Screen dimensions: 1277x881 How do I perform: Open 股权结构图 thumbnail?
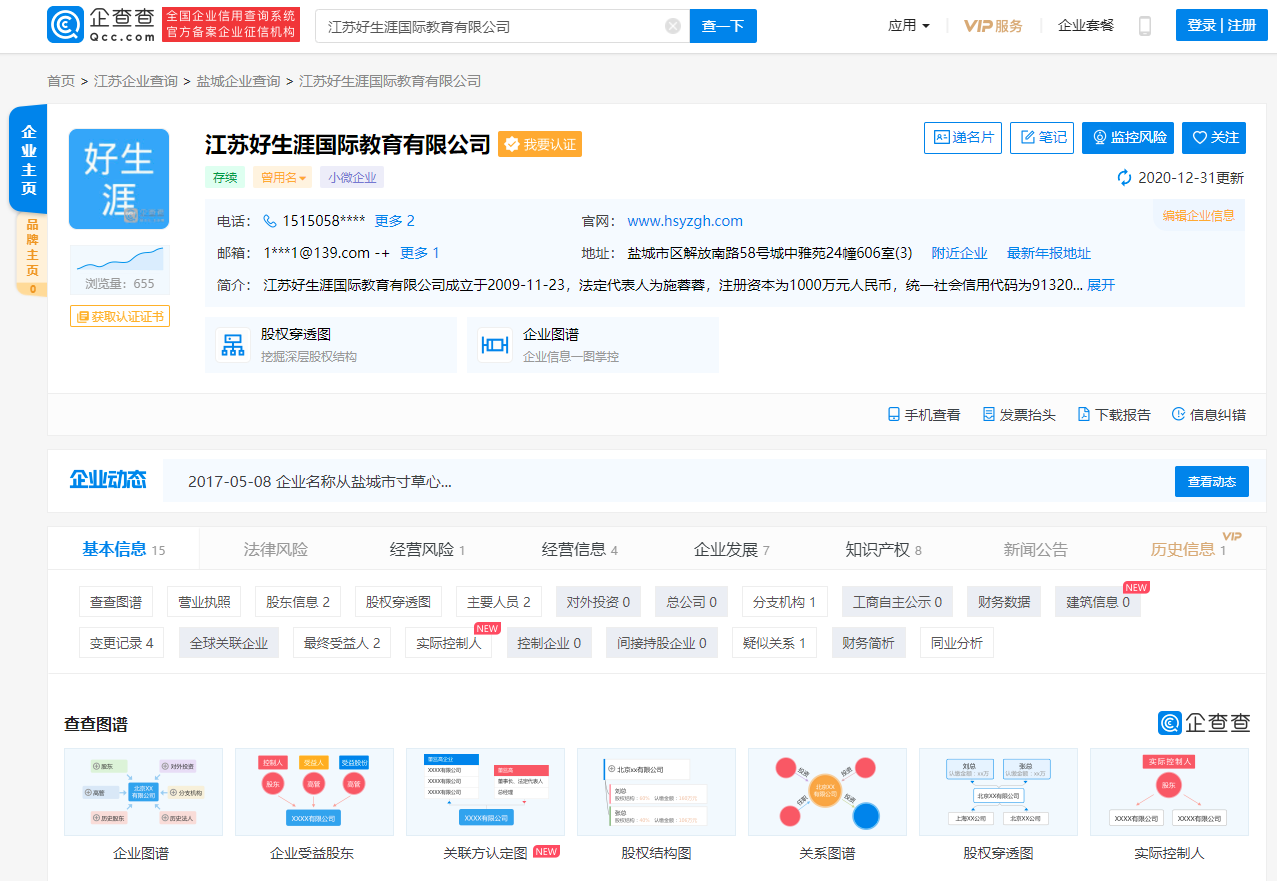[656, 792]
